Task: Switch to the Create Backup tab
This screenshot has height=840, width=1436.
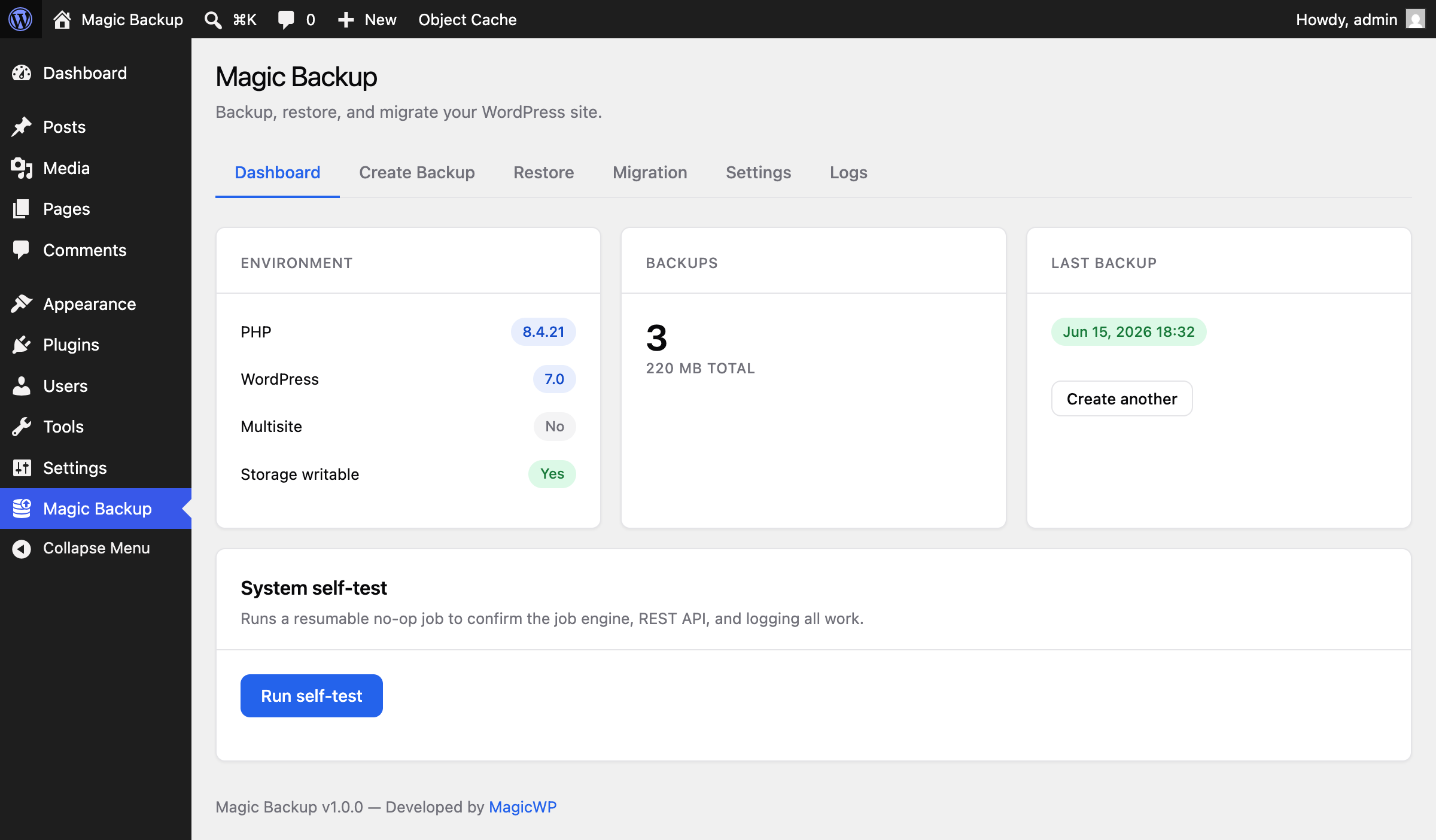Action: pyautogui.click(x=417, y=172)
